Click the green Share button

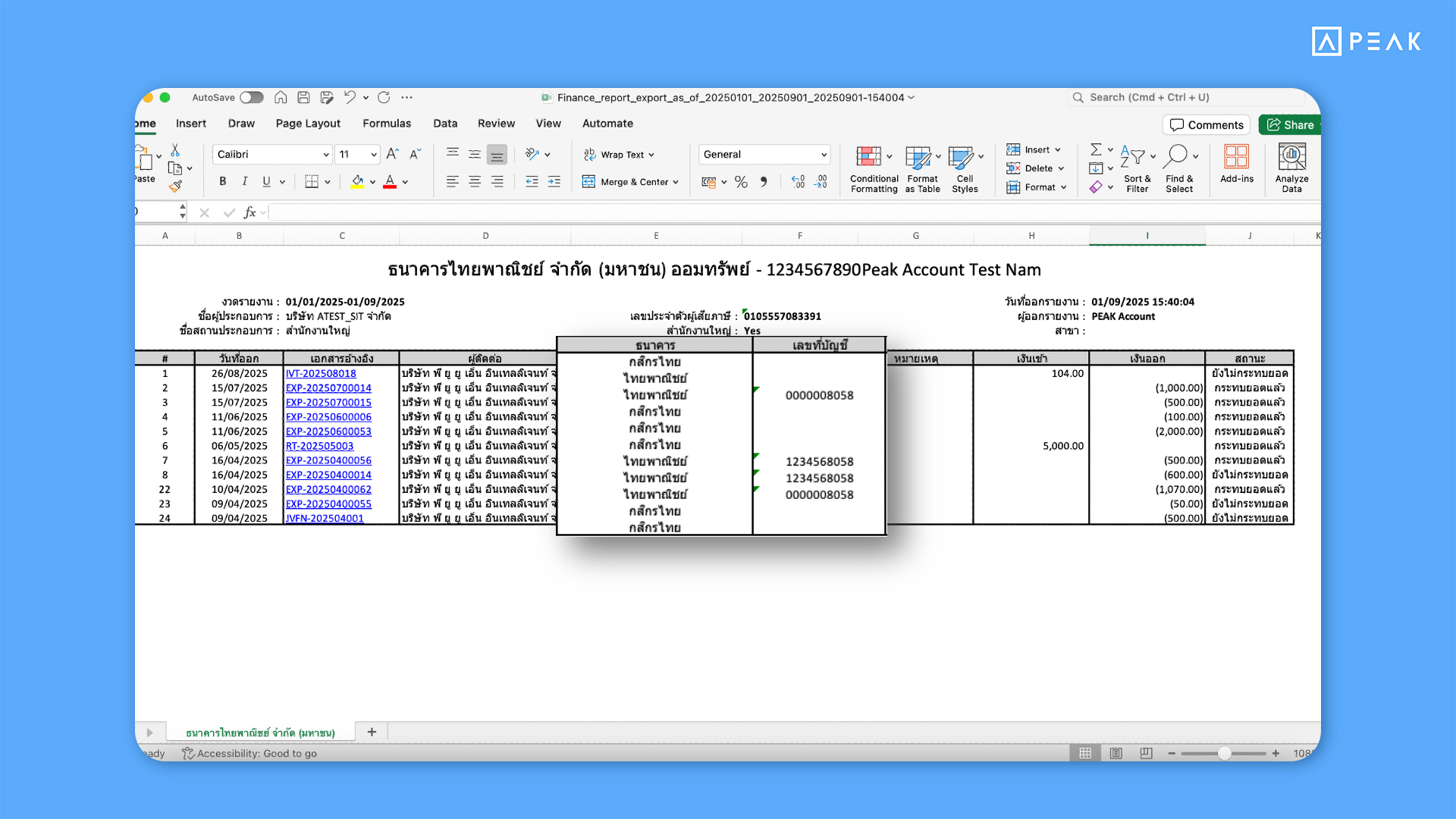point(1290,125)
